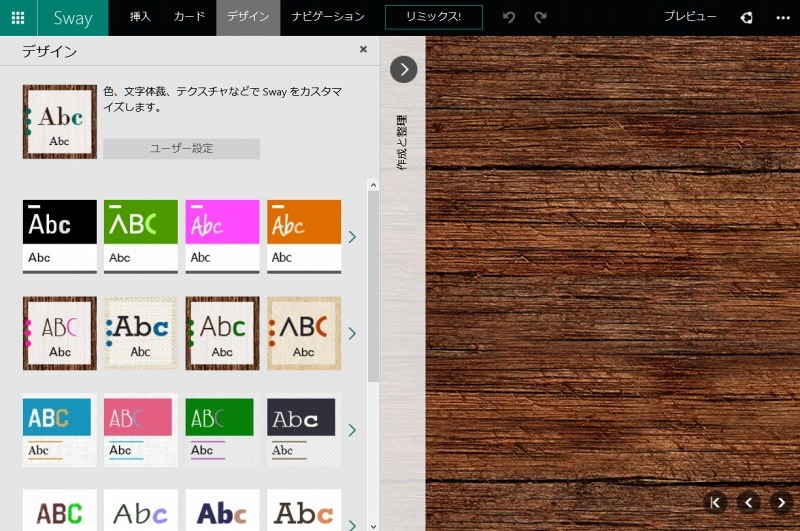
Task: Select the thin green Abc design
Action: point(141,510)
